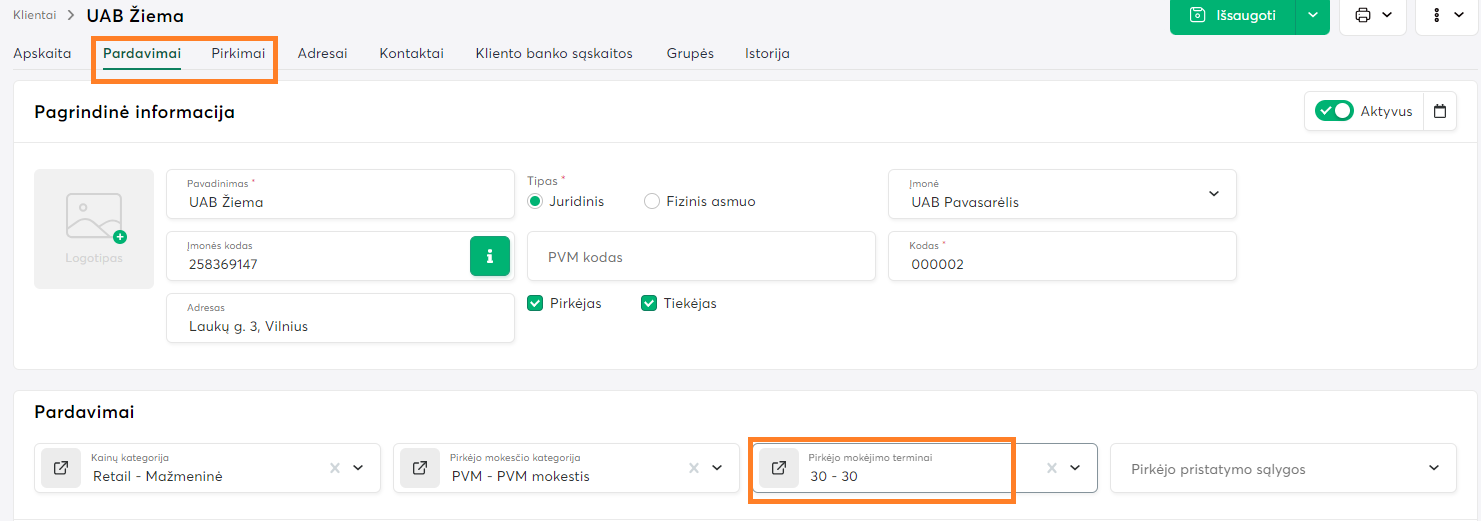Image resolution: width=1481 pixels, height=521 pixels.
Task: Toggle the Aktyvus switch
Action: pyautogui.click(x=1334, y=111)
